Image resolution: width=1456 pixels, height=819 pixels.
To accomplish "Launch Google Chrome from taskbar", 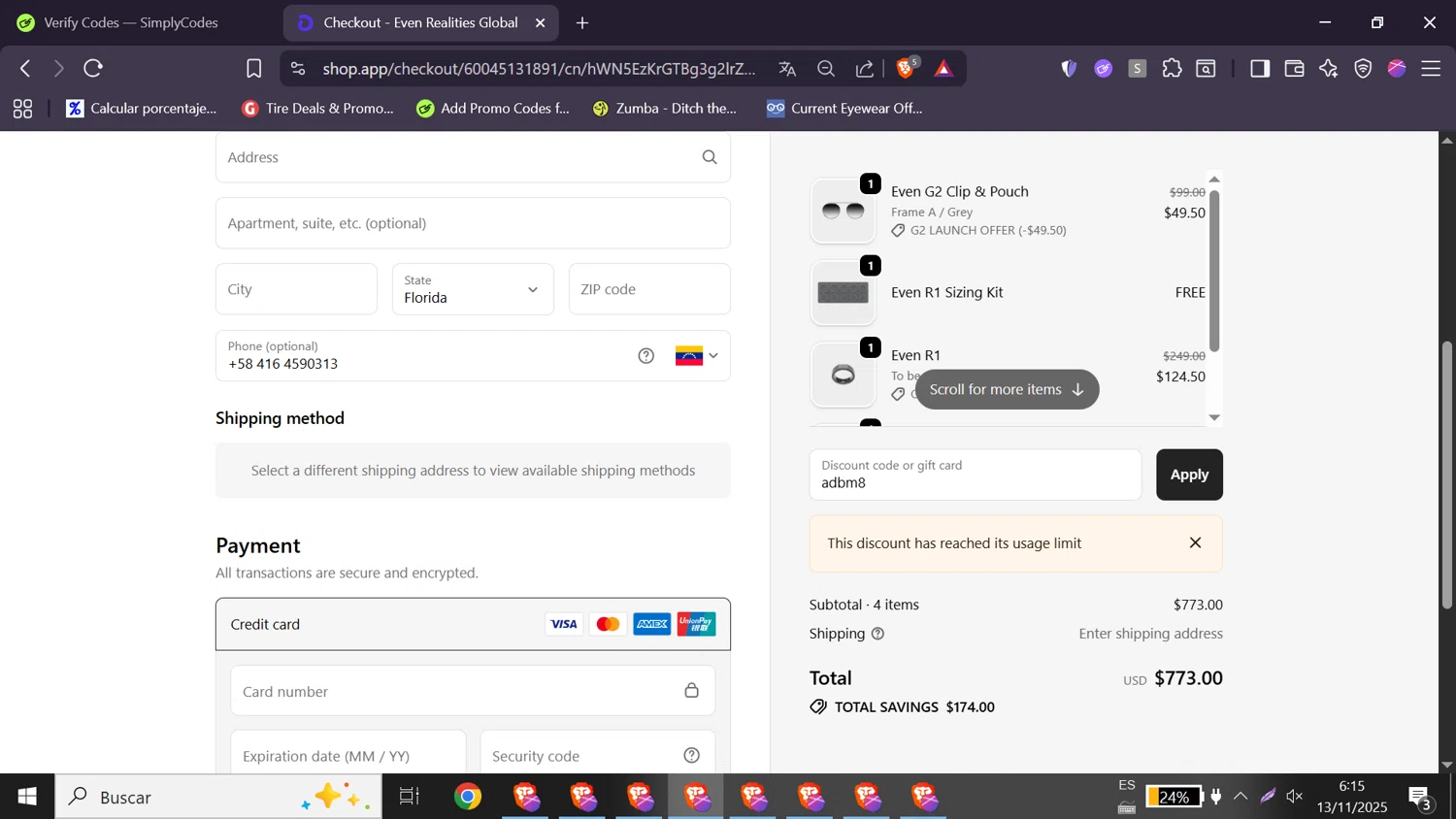I will (x=468, y=797).
